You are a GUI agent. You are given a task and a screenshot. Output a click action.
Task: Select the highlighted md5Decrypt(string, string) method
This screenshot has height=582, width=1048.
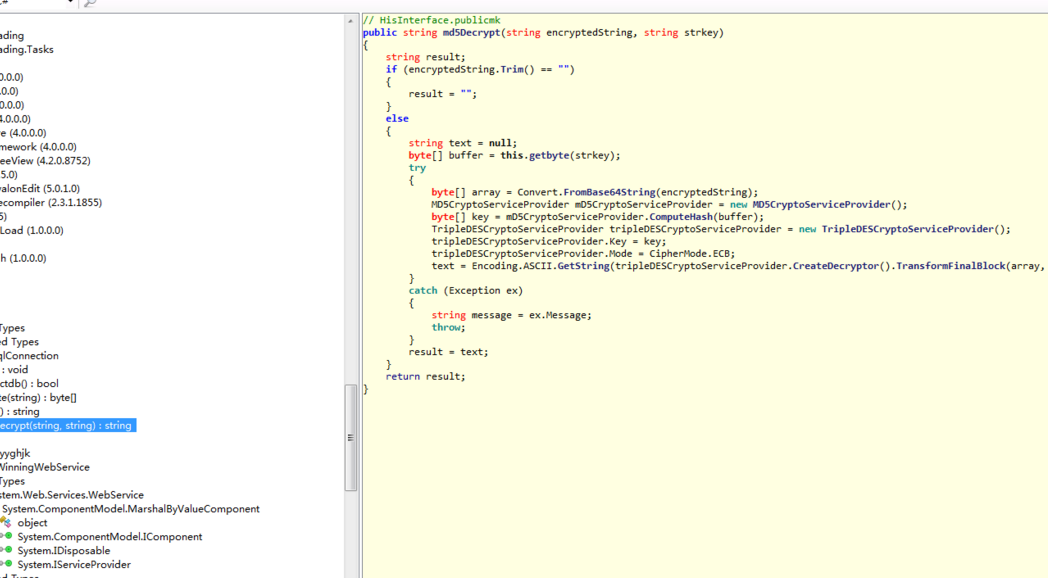point(66,425)
